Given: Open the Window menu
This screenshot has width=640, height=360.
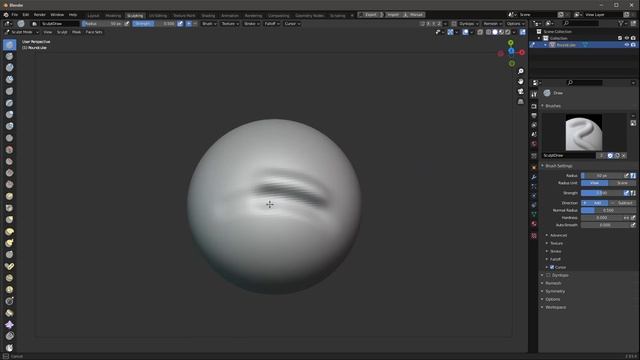Looking at the screenshot, I should (x=57, y=15).
